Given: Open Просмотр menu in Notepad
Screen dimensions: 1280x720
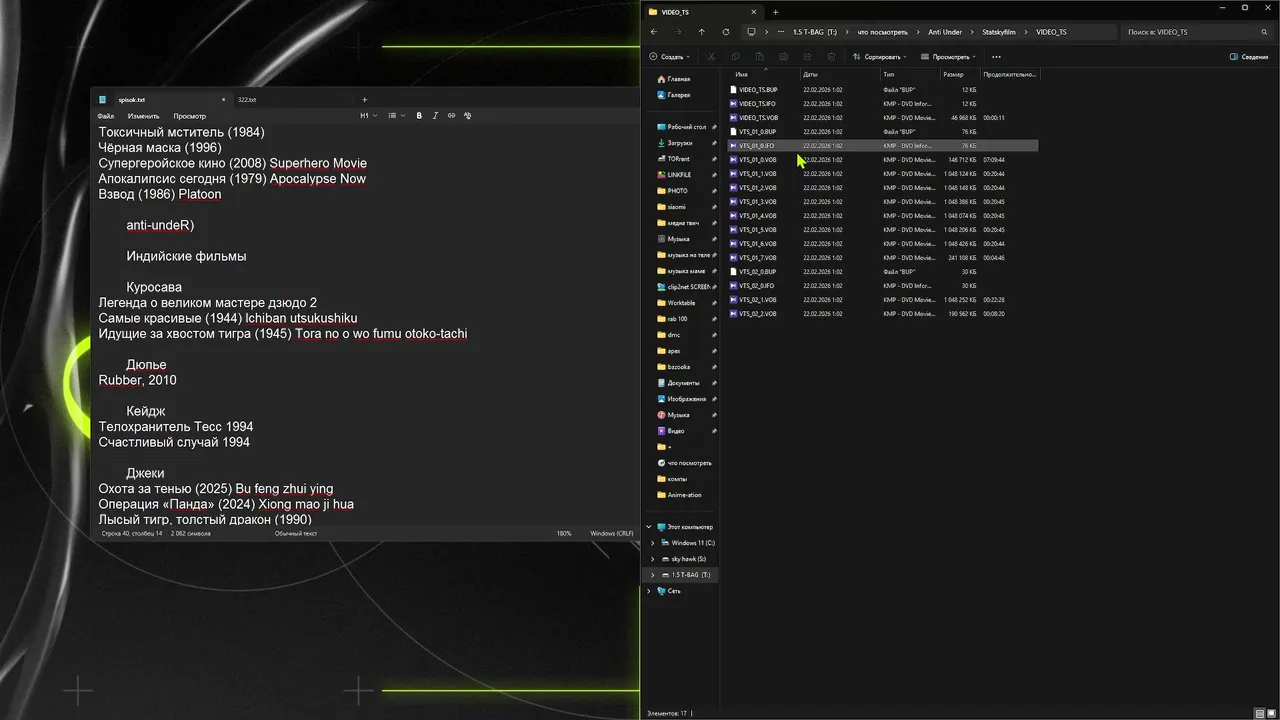Looking at the screenshot, I should 189,116.
